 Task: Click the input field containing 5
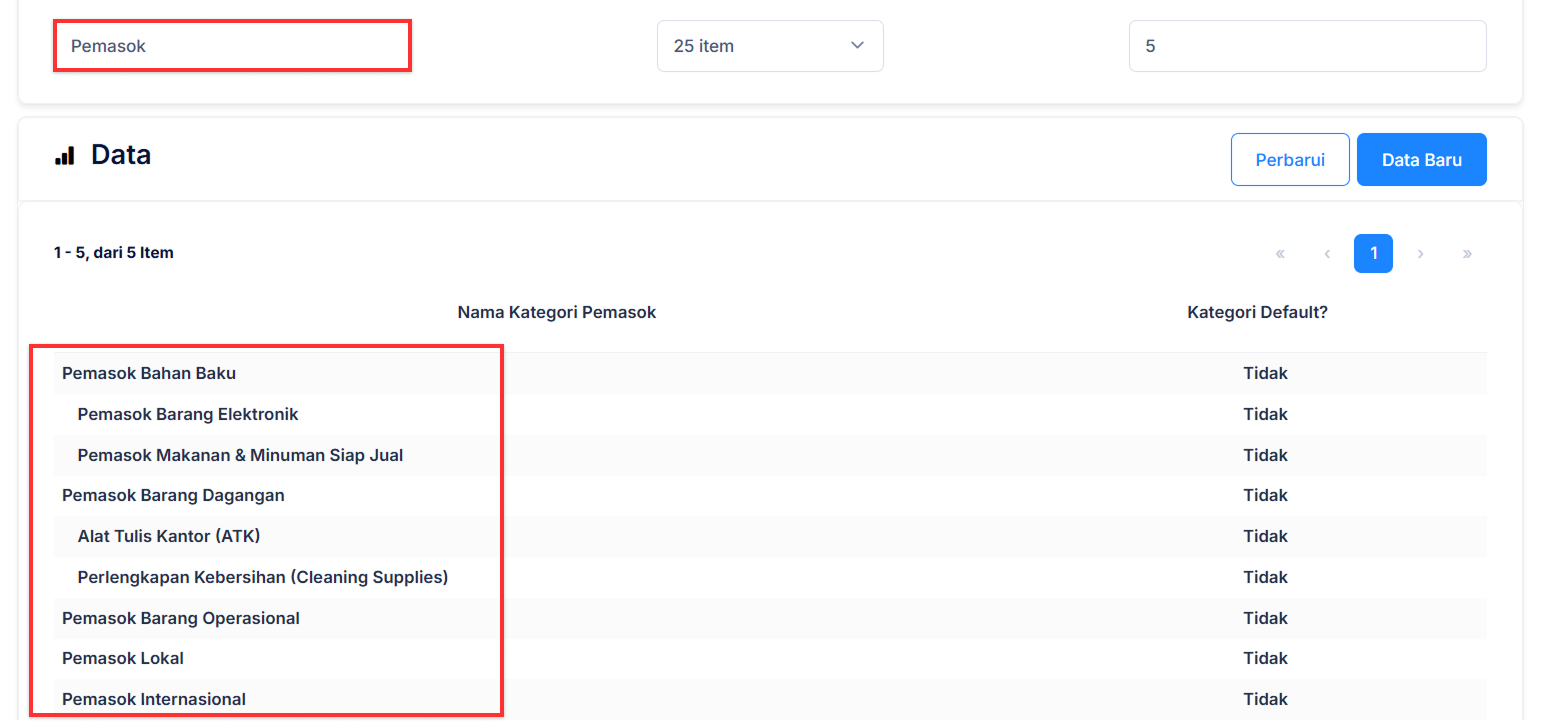(x=1307, y=46)
